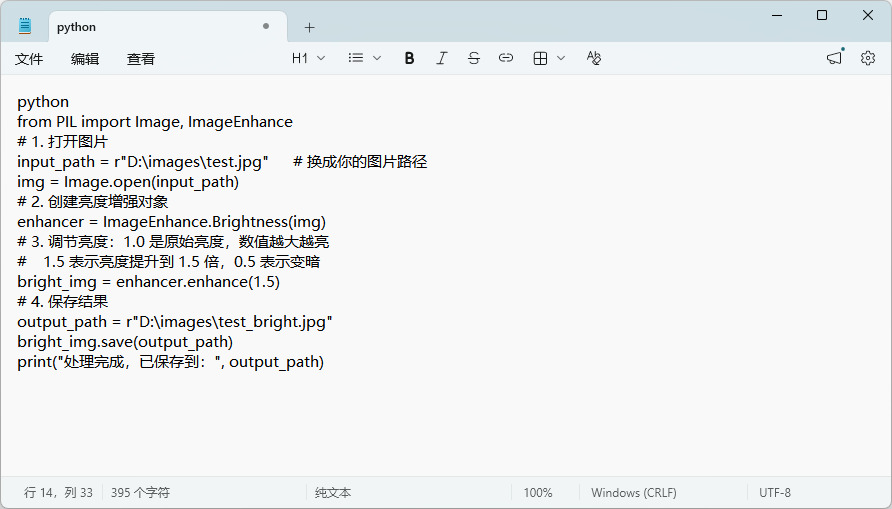Click the text input_path = r"D:\images\test.jpg"
Image resolution: width=892 pixels, height=509 pixels.
click(x=143, y=162)
